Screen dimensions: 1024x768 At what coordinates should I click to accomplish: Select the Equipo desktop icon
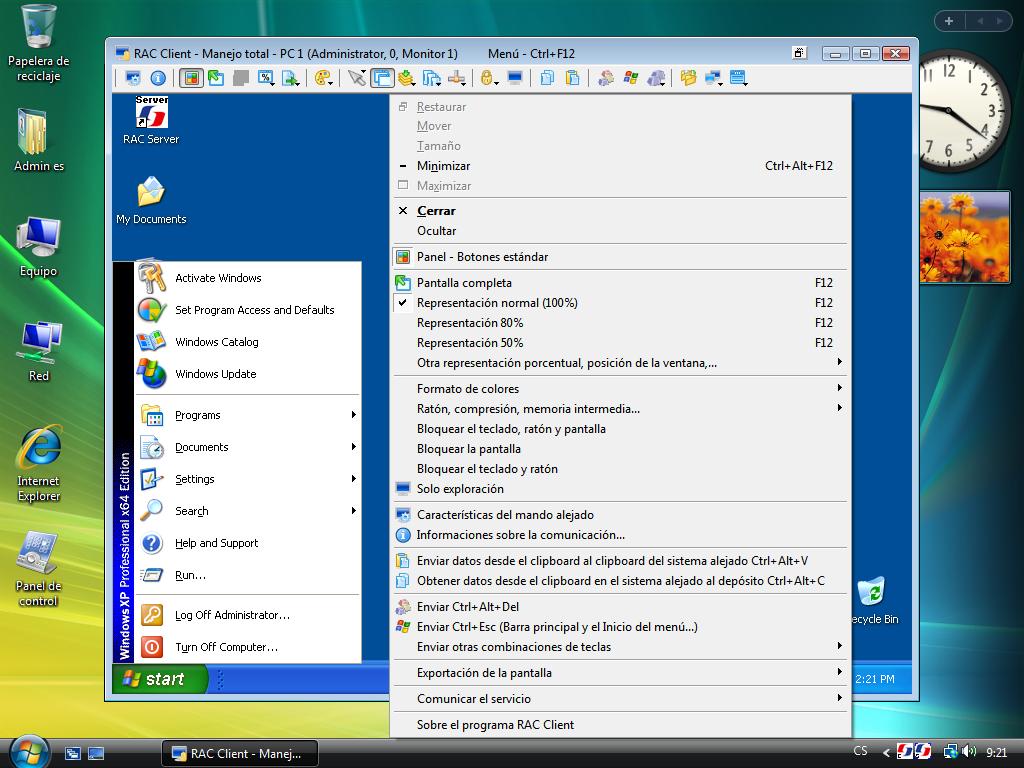coord(39,247)
